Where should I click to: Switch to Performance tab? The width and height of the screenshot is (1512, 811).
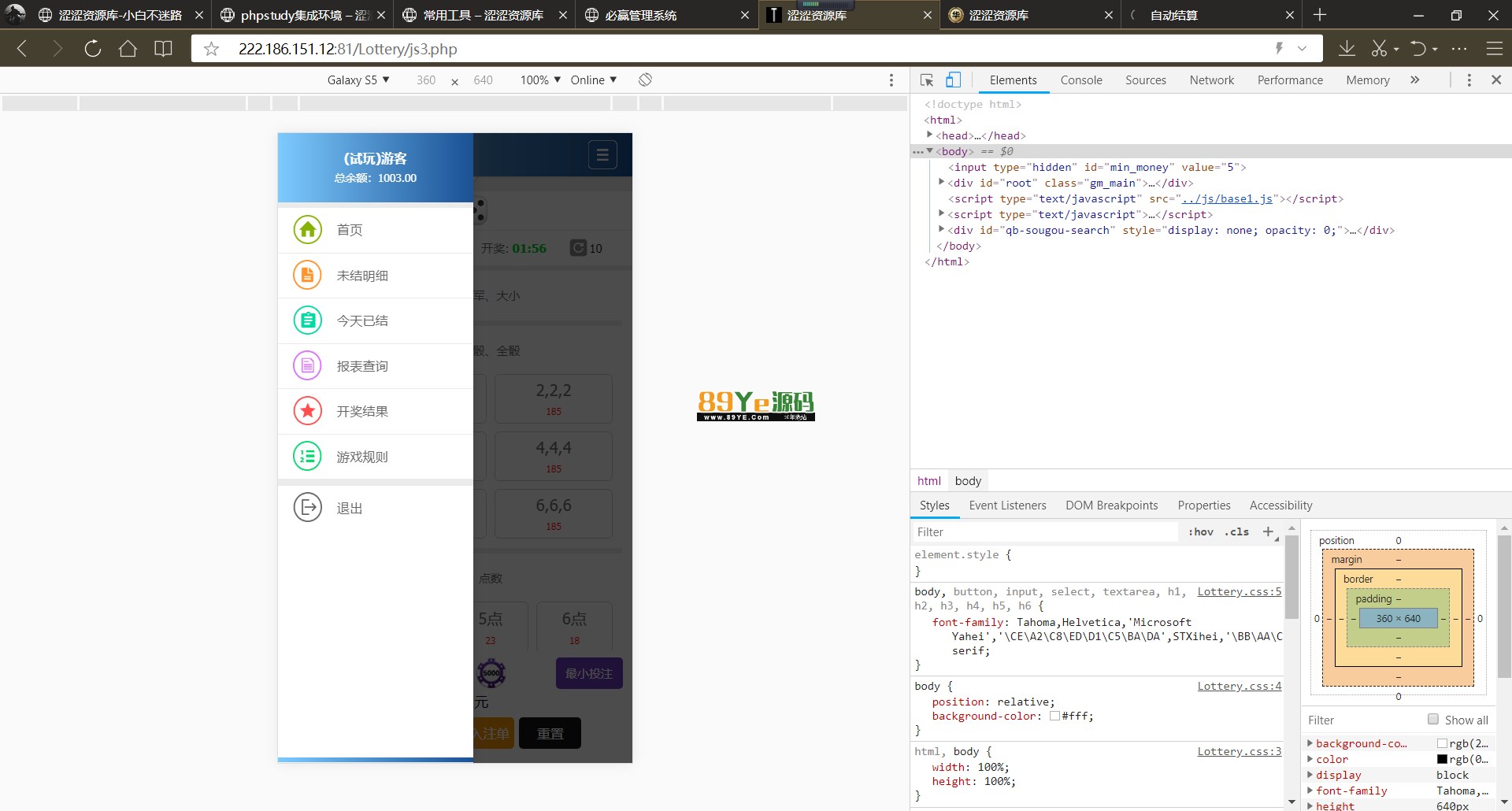(1290, 80)
